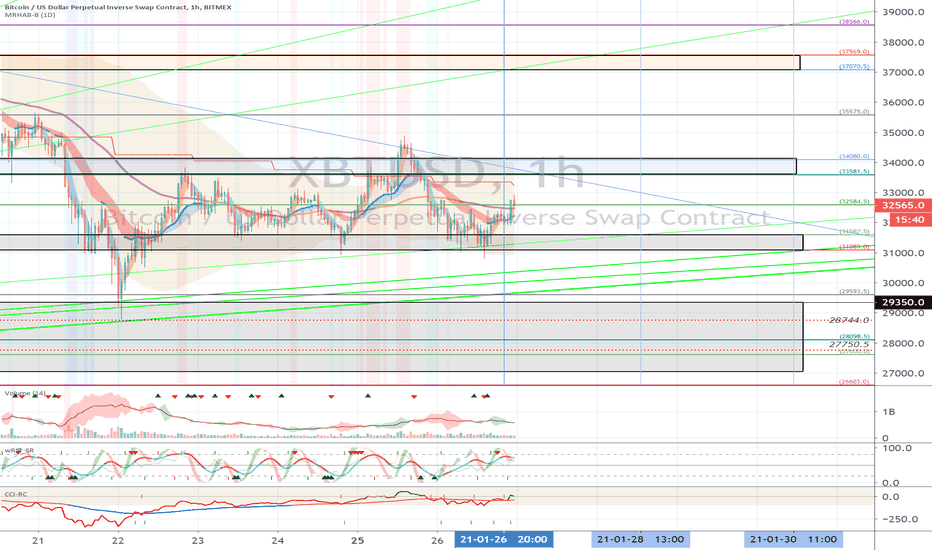The width and height of the screenshot is (932, 550).
Task: Click date 24 on the time axis
Action: pyautogui.click(x=278, y=540)
